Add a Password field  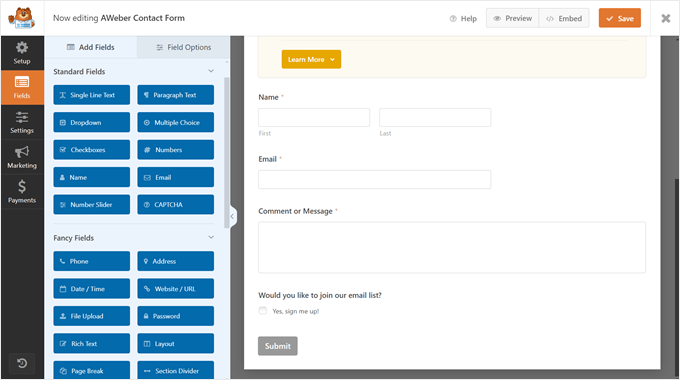point(176,316)
